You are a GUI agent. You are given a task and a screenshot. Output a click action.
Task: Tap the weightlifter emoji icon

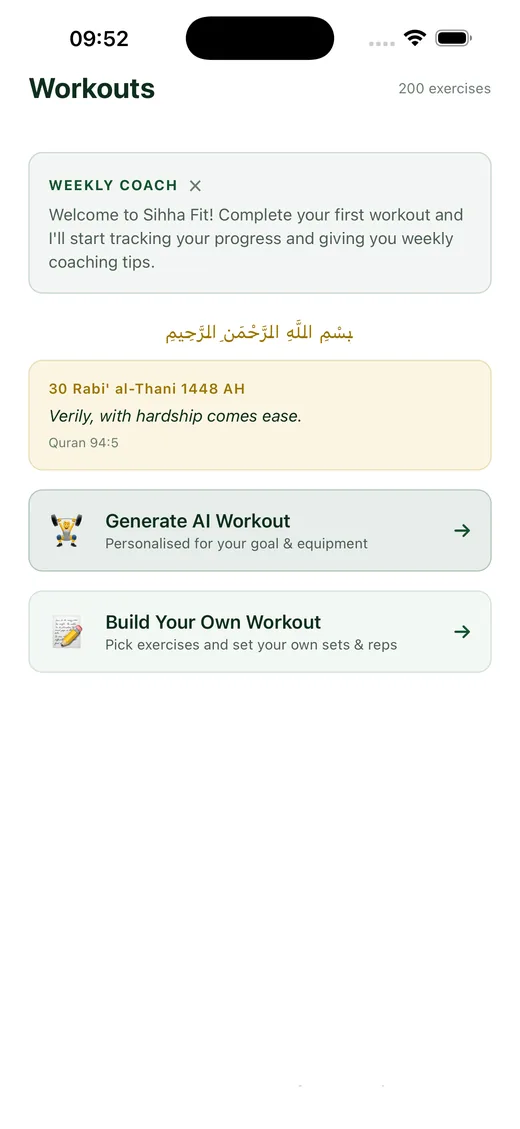(x=67, y=531)
